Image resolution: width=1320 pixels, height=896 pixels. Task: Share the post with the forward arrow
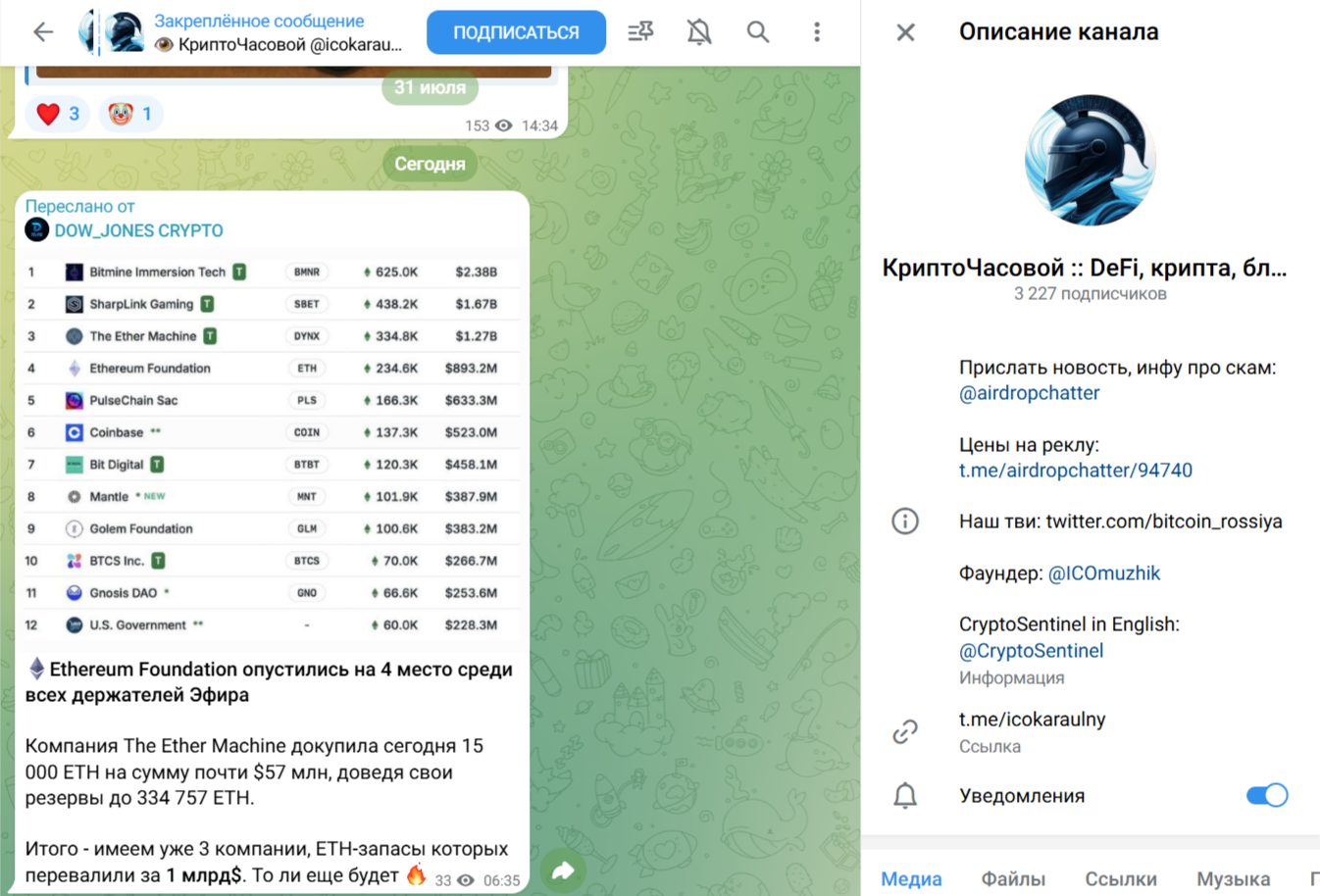[x=563, y=870]
